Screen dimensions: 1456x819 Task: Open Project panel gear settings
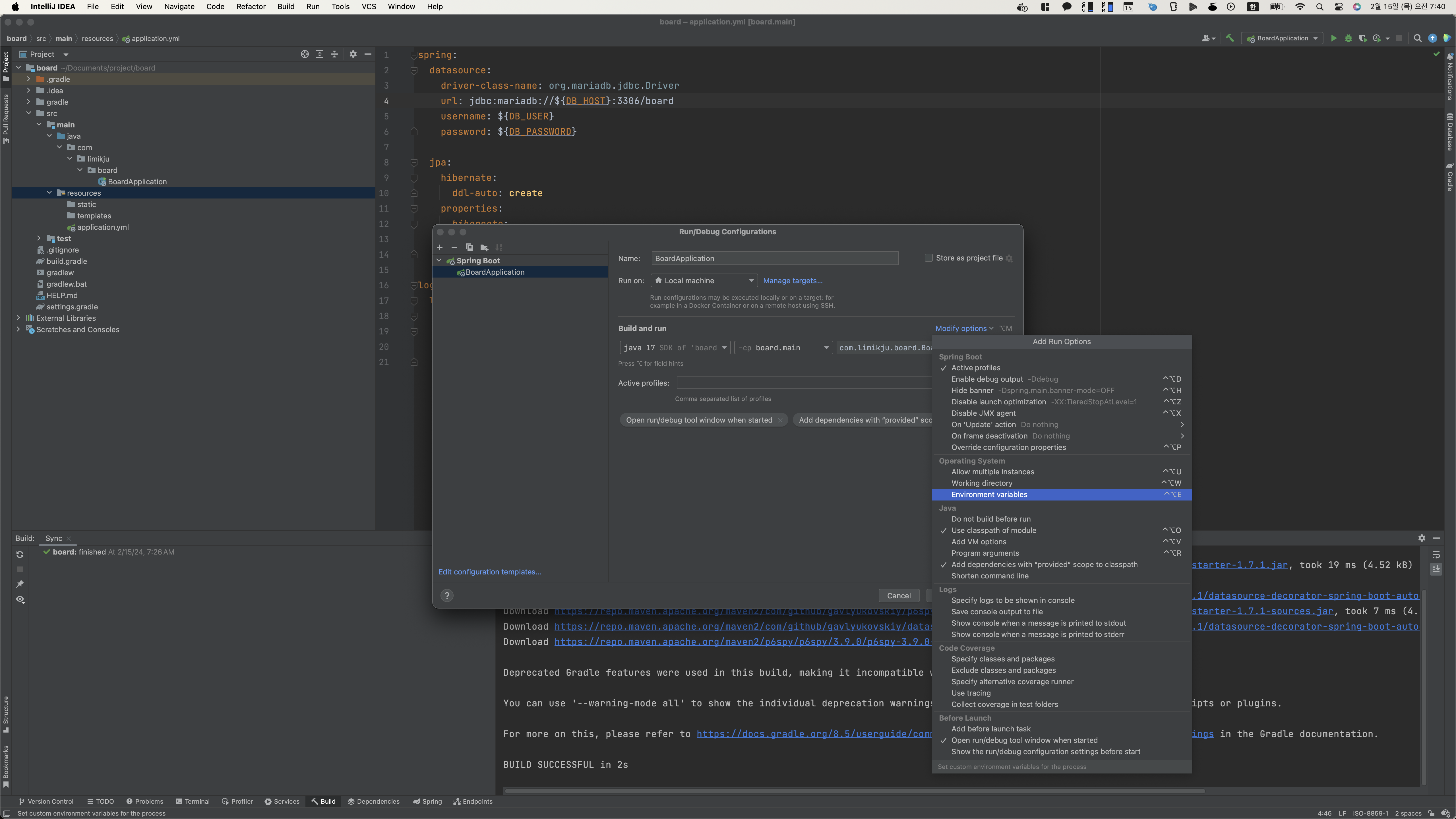pyautogui.click(x=353, y=54)
